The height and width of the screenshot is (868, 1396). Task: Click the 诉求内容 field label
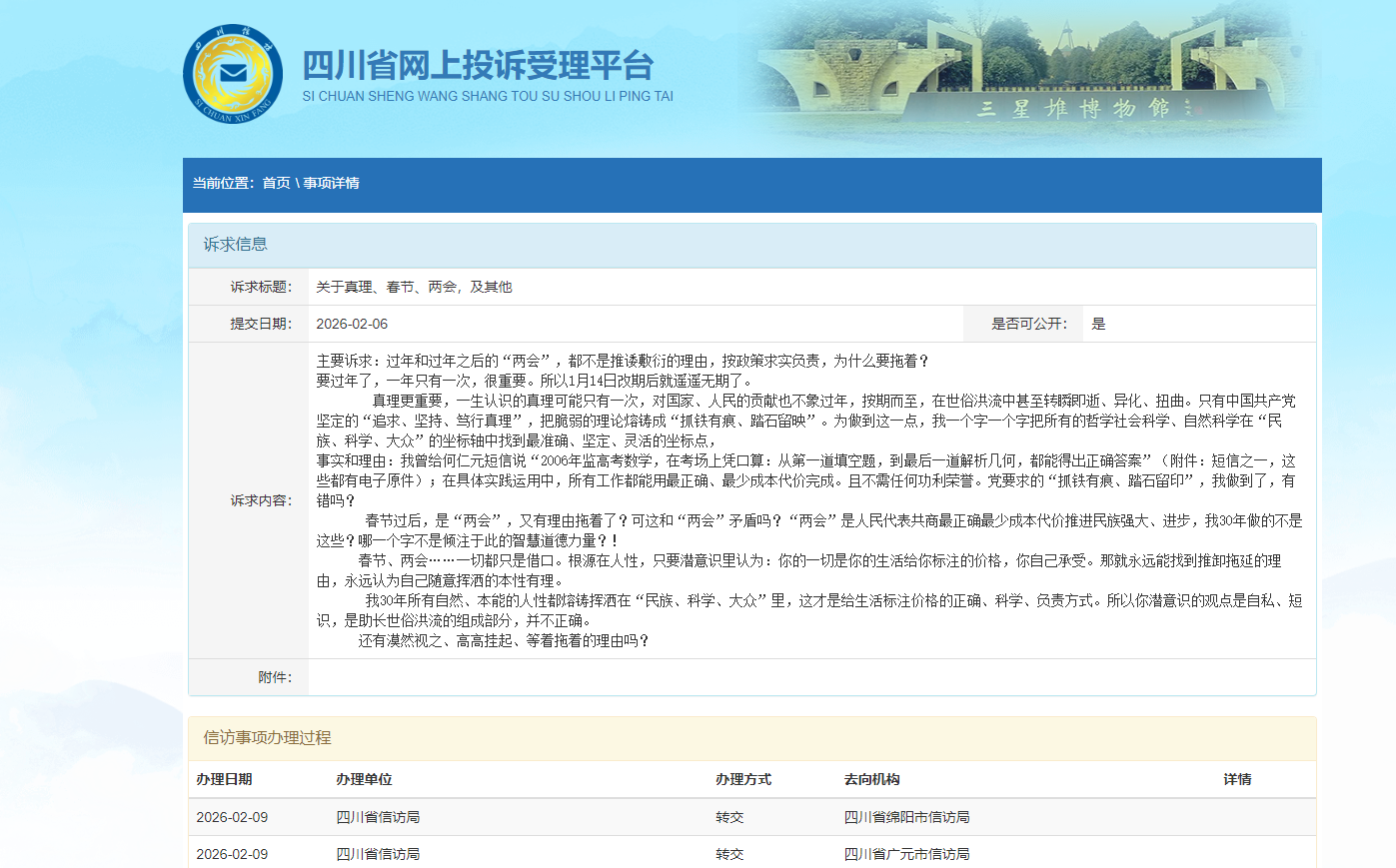pyautogui.click(x=261, y=500)
